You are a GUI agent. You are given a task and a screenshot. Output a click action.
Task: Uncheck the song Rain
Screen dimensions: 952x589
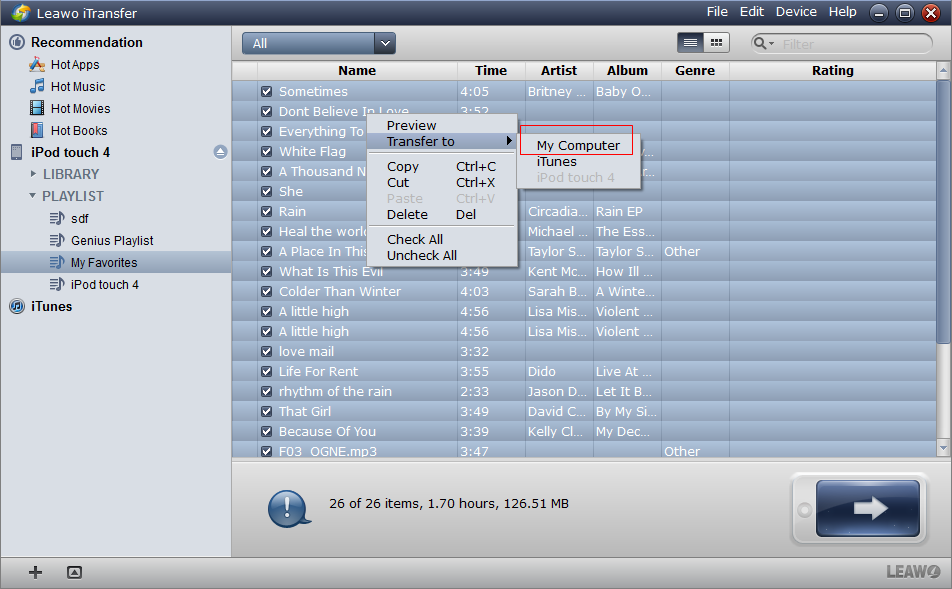267,211
